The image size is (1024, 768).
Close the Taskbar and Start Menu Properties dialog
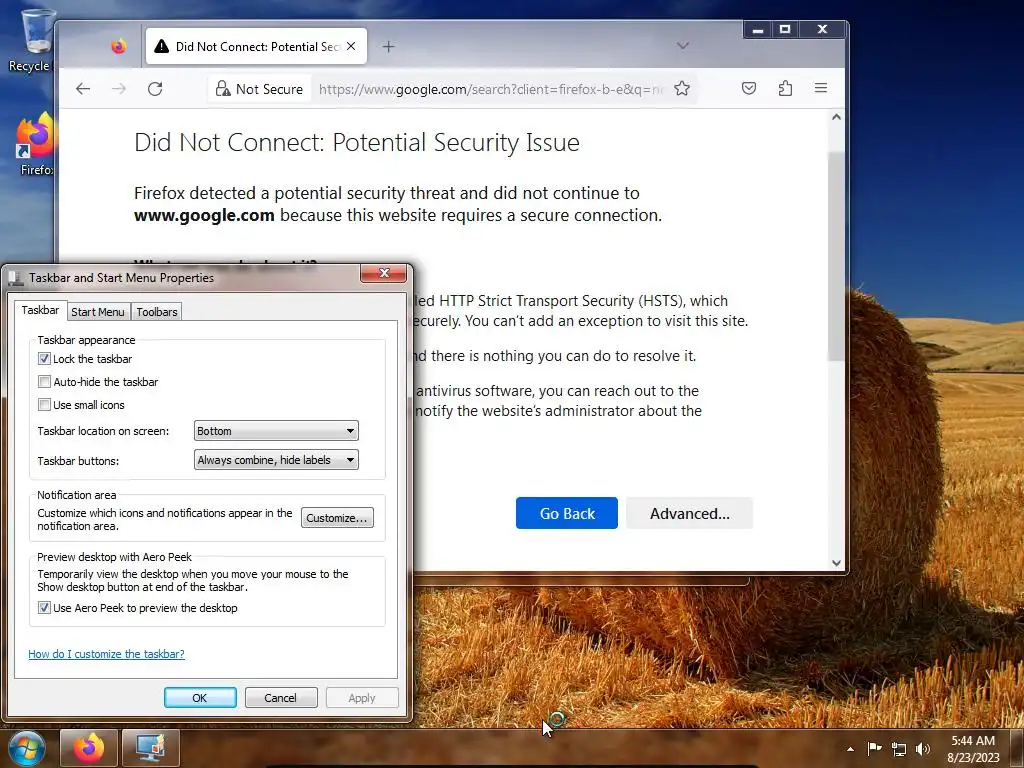pyautogui.click(x=384, y=273)
